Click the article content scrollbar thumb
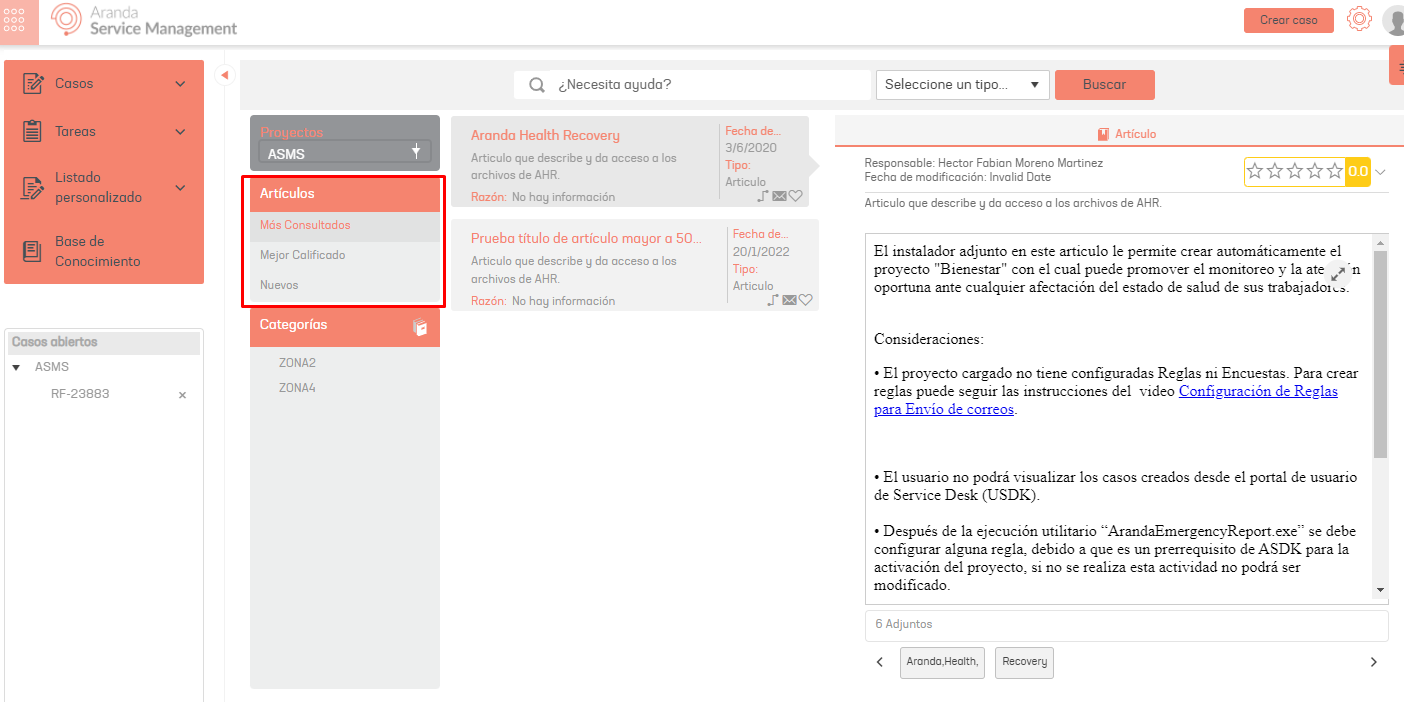 [1381, 355]
